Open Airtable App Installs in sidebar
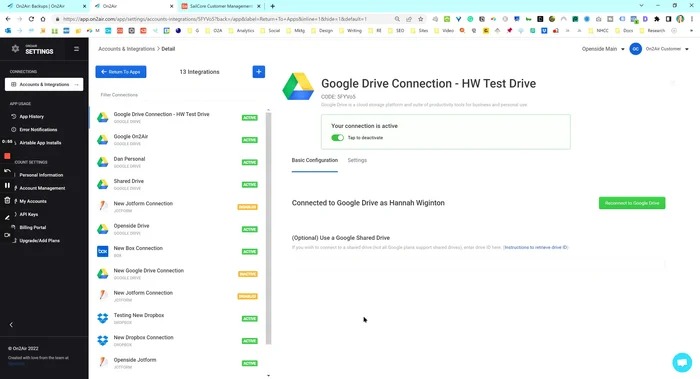Viewport: 700px width, 379px height. tap(40, 143)
